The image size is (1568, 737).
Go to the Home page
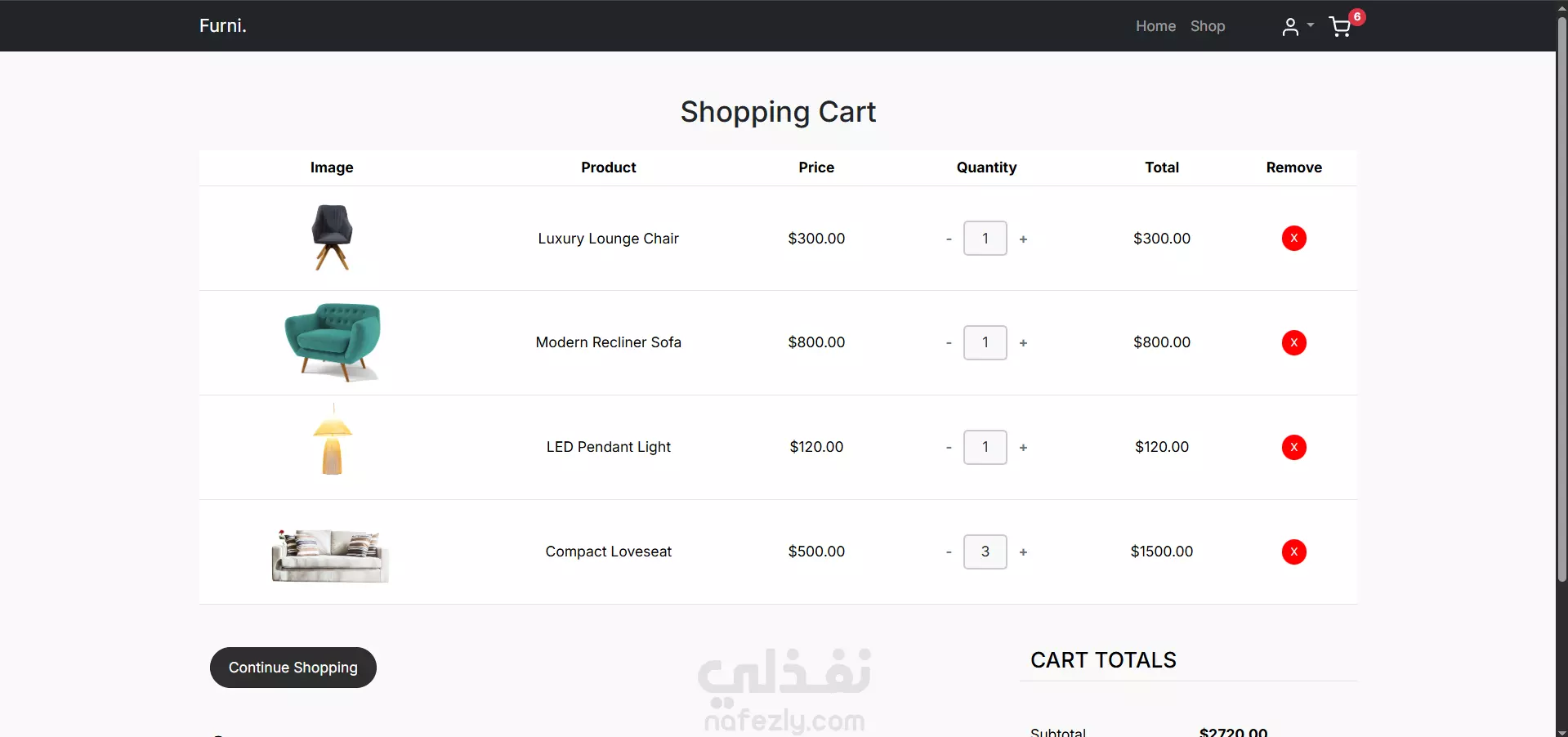[1155, 26]
